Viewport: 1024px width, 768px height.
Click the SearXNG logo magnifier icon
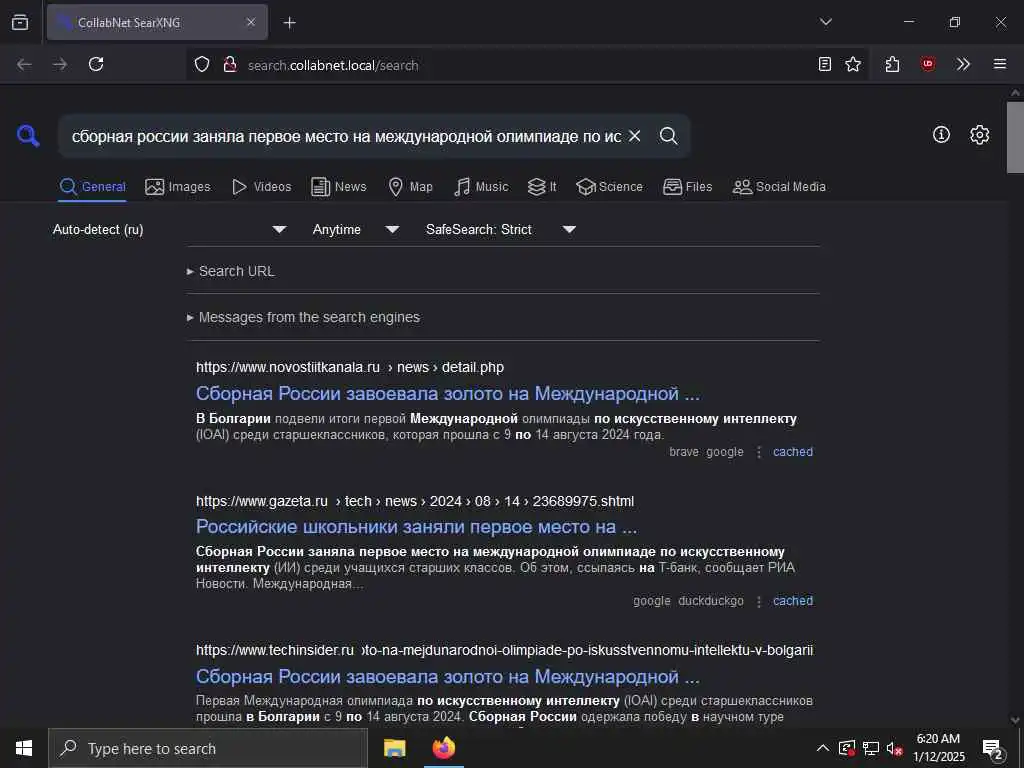click(x=28, y=136)
